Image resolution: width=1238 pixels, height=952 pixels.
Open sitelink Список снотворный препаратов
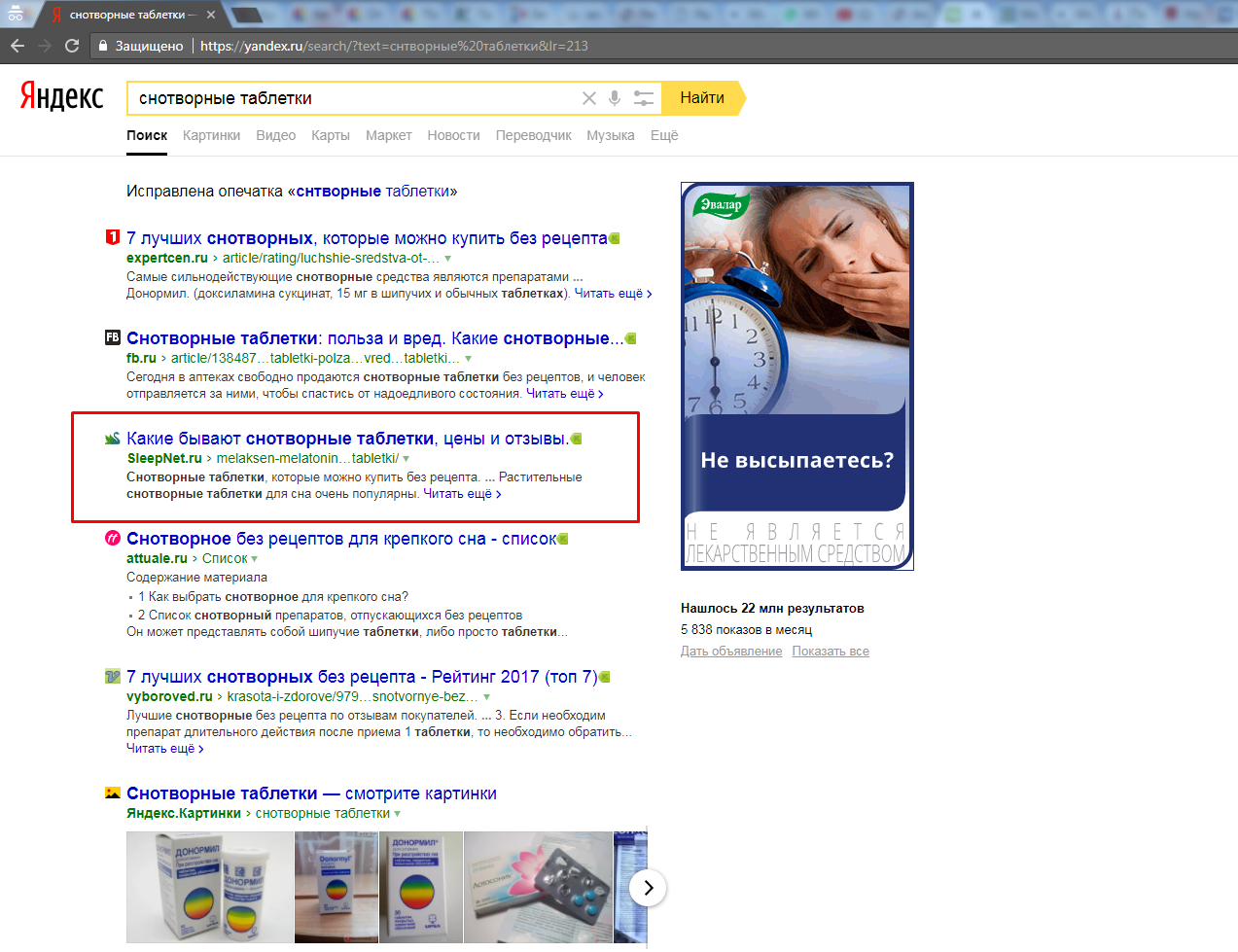330,615
